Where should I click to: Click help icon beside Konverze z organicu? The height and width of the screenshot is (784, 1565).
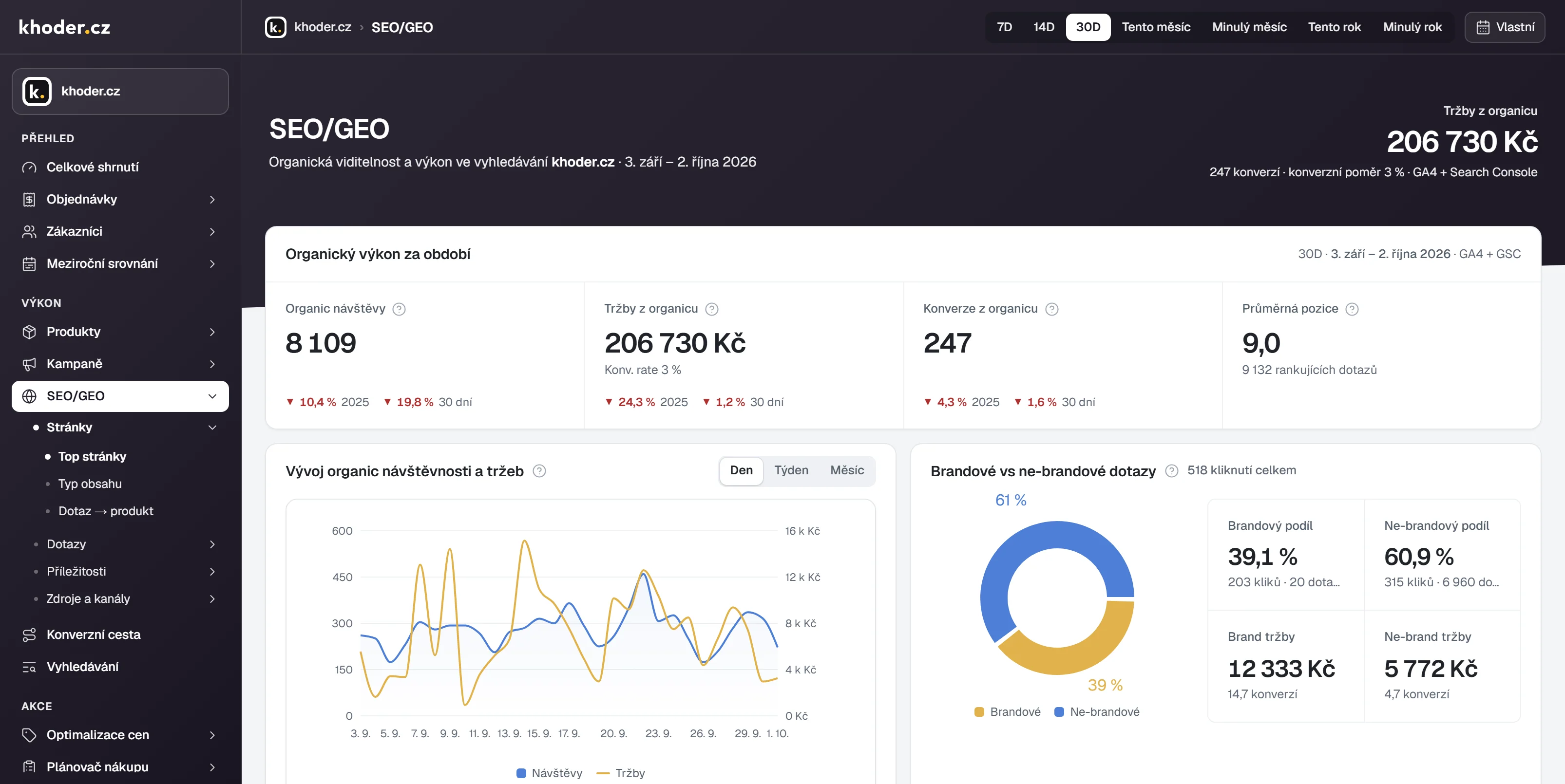(1051, 309)
